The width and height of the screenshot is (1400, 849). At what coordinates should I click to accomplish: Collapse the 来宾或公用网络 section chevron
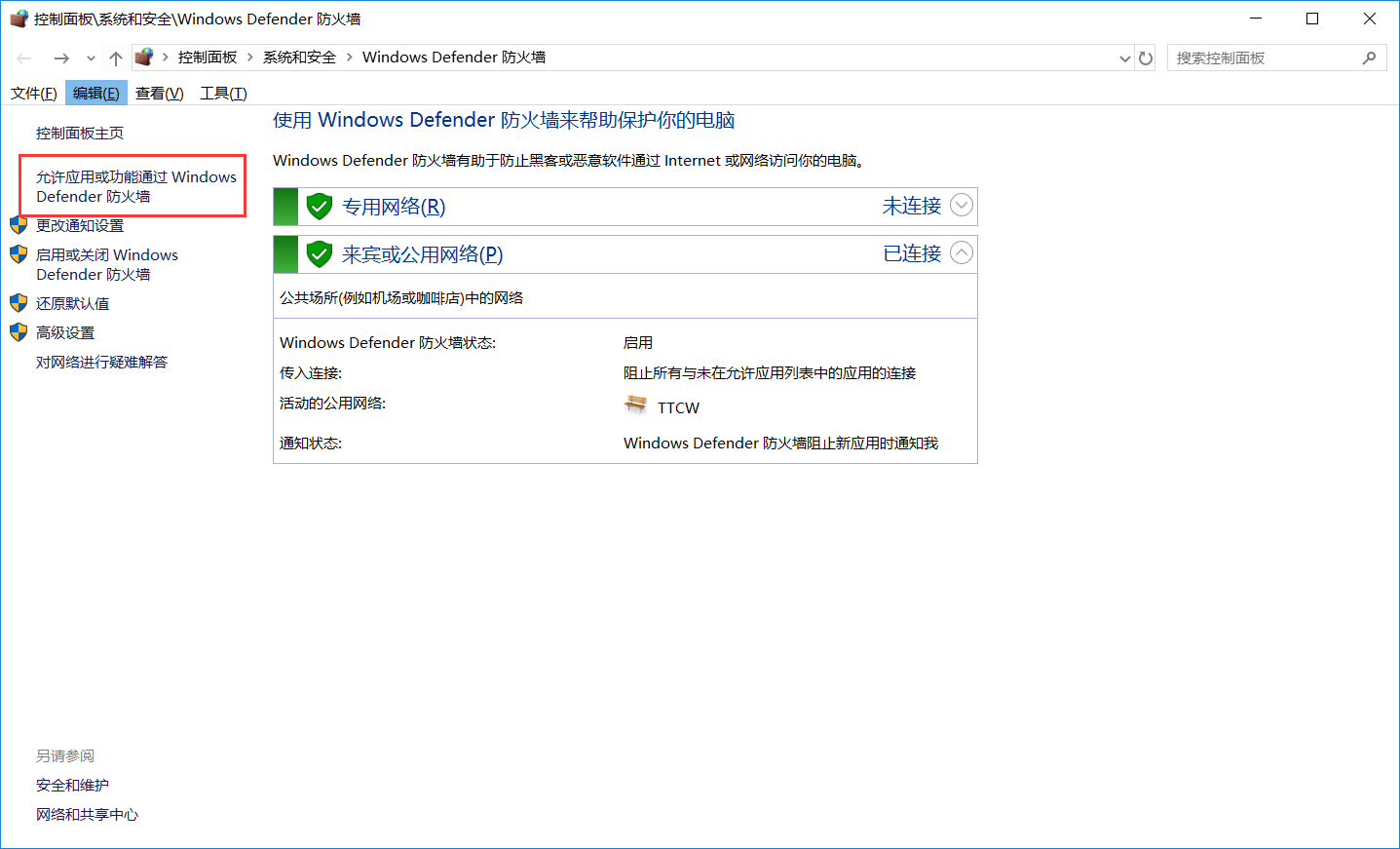(x=962, y=253)
